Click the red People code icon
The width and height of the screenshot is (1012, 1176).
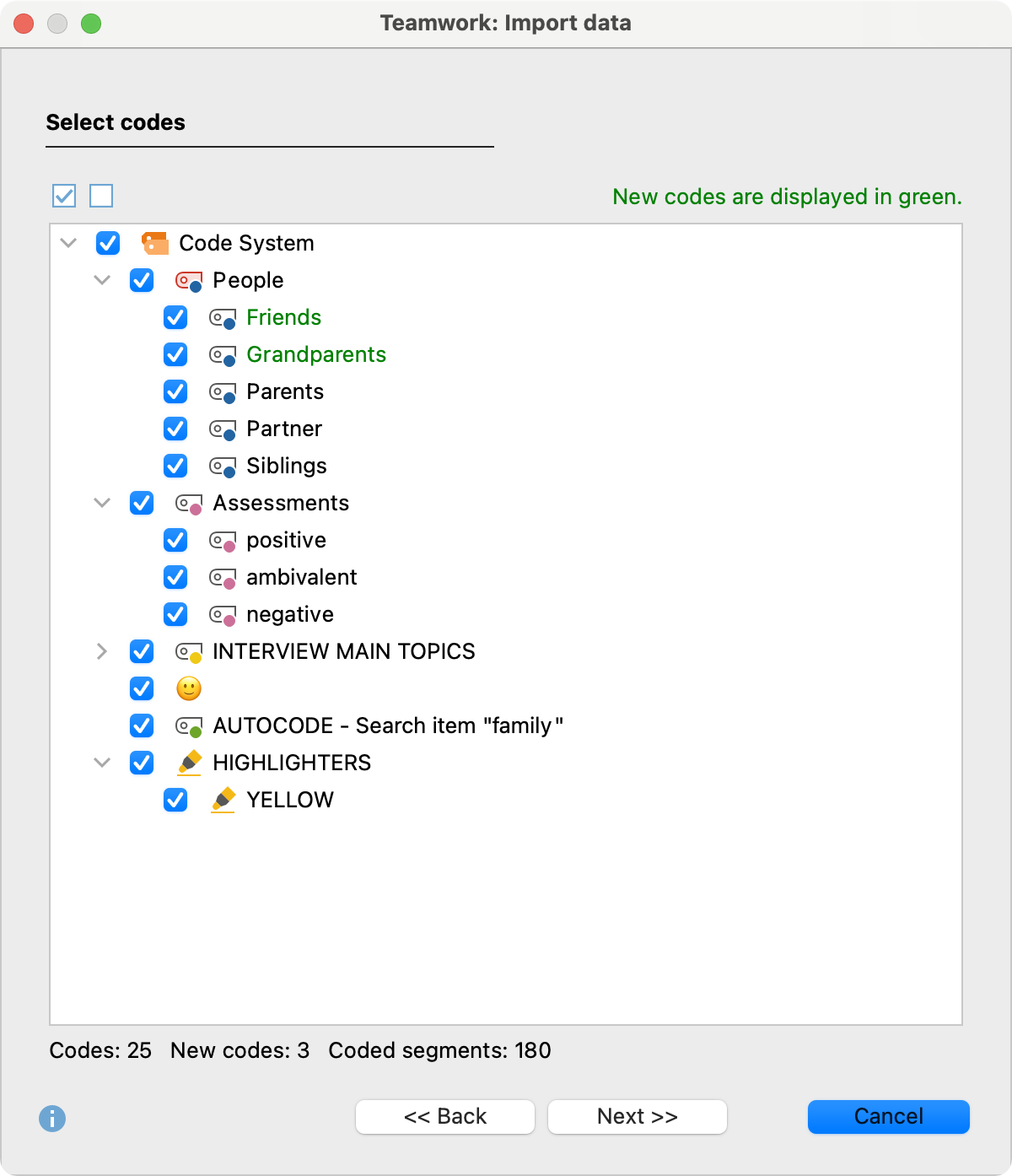pyautogui.click(x=189, y=280)
